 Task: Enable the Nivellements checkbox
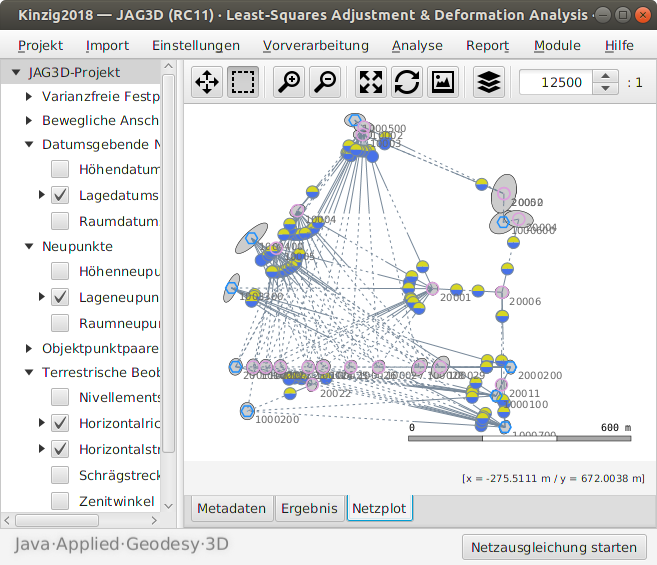pos(60,397)
